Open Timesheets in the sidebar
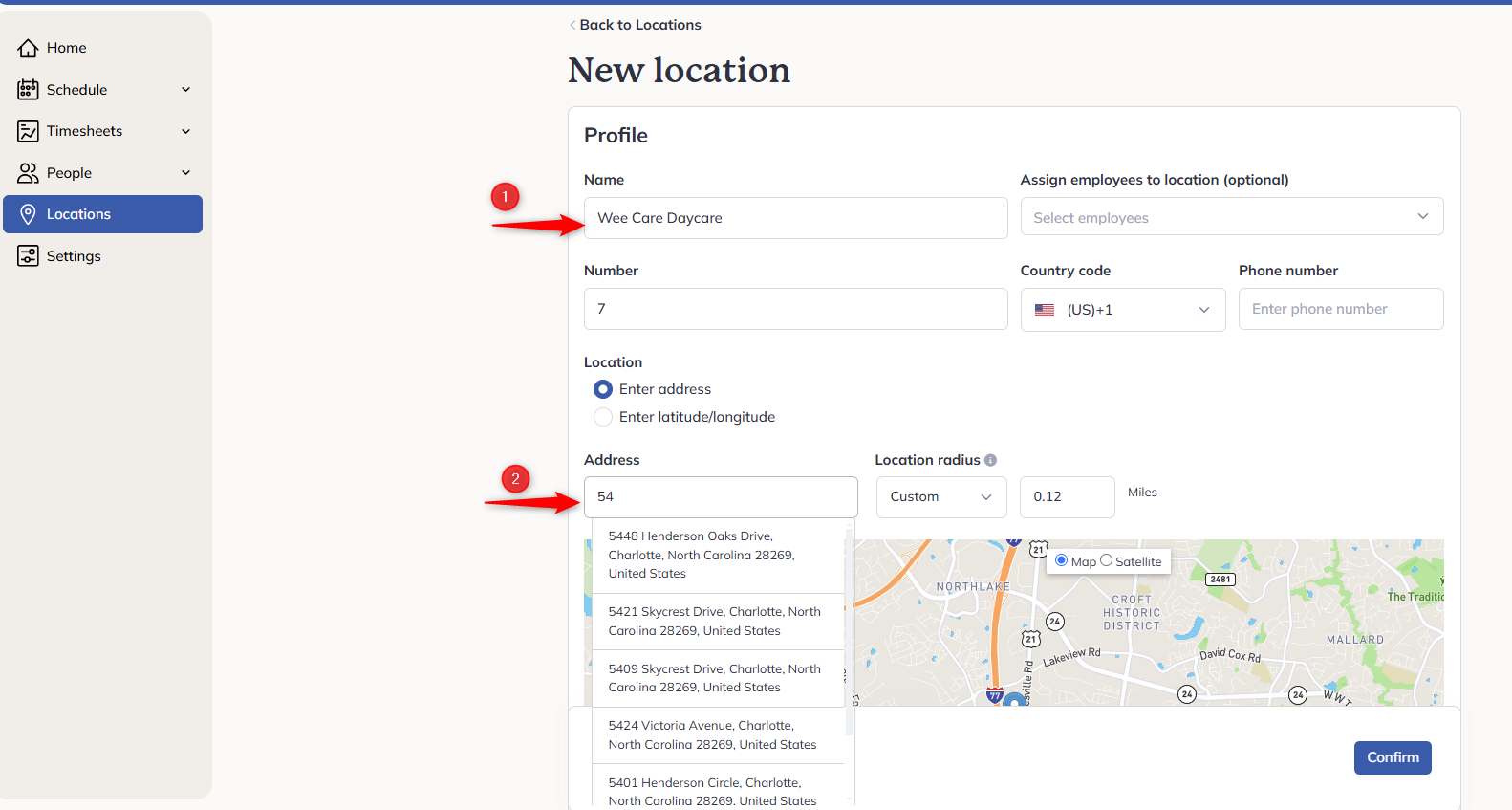Image resolution: width=1512 pixels, height=810 pixels. [x=103, y=131]
